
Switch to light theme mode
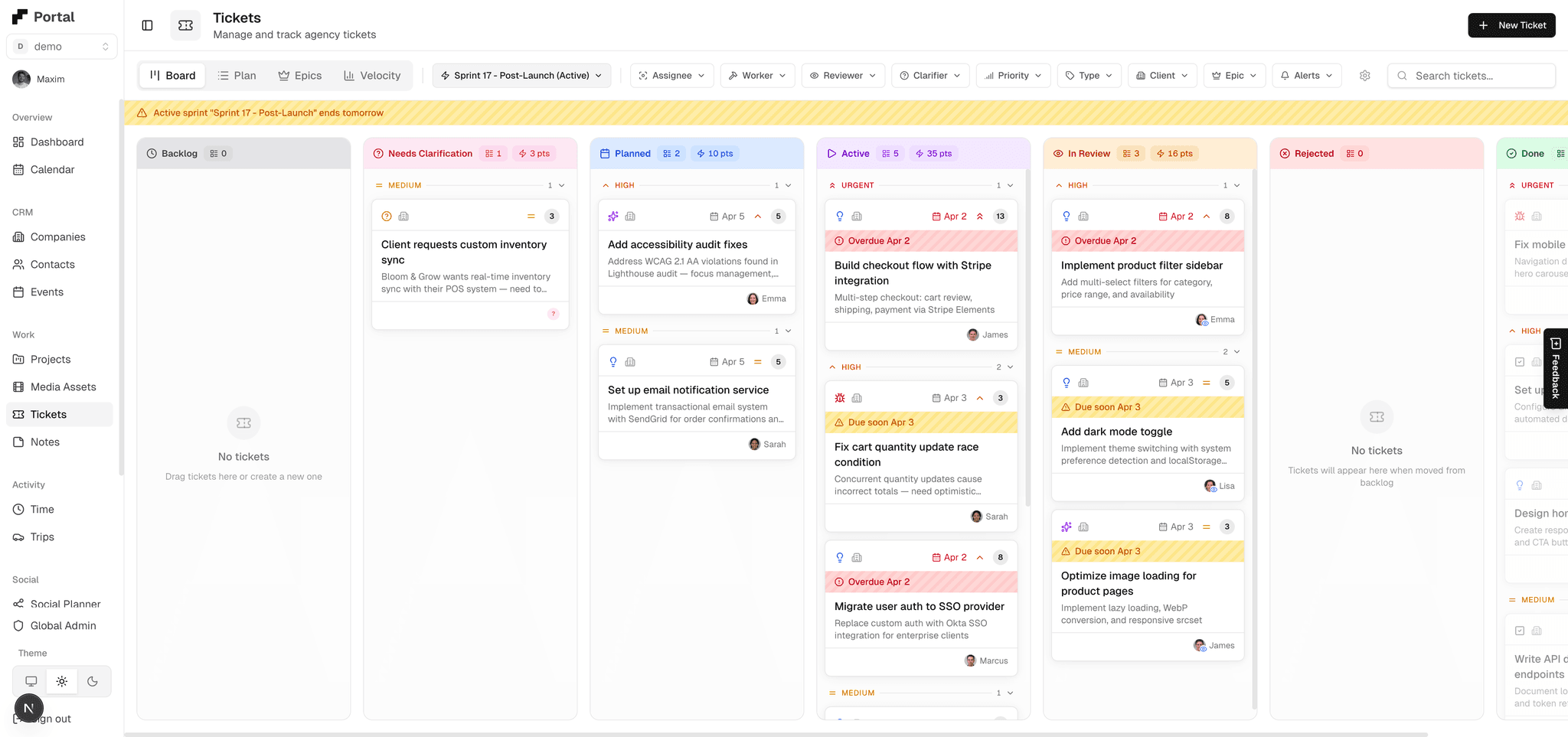coord(61,680)
